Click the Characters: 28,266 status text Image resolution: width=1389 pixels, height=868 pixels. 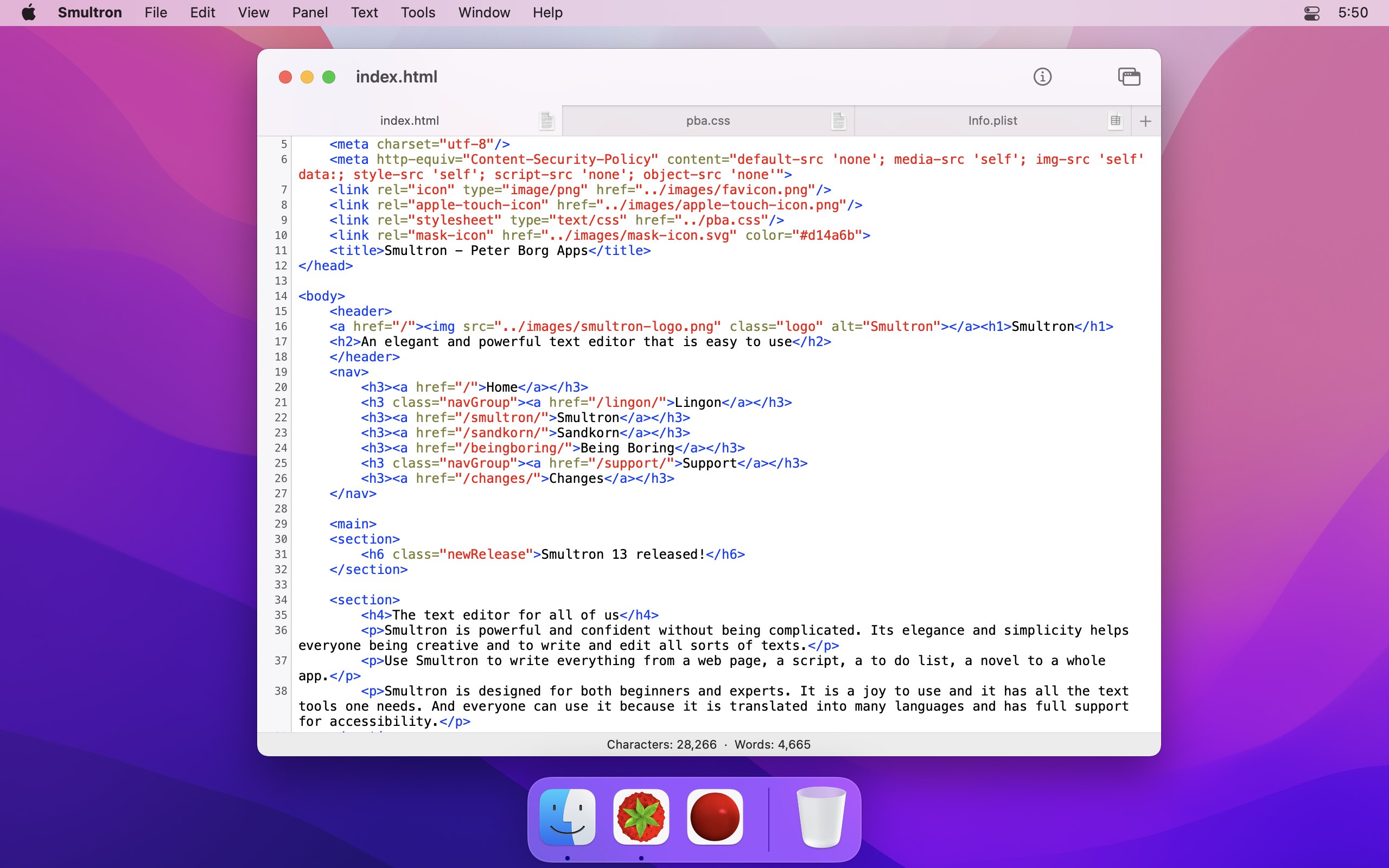[x=661, y=744]
